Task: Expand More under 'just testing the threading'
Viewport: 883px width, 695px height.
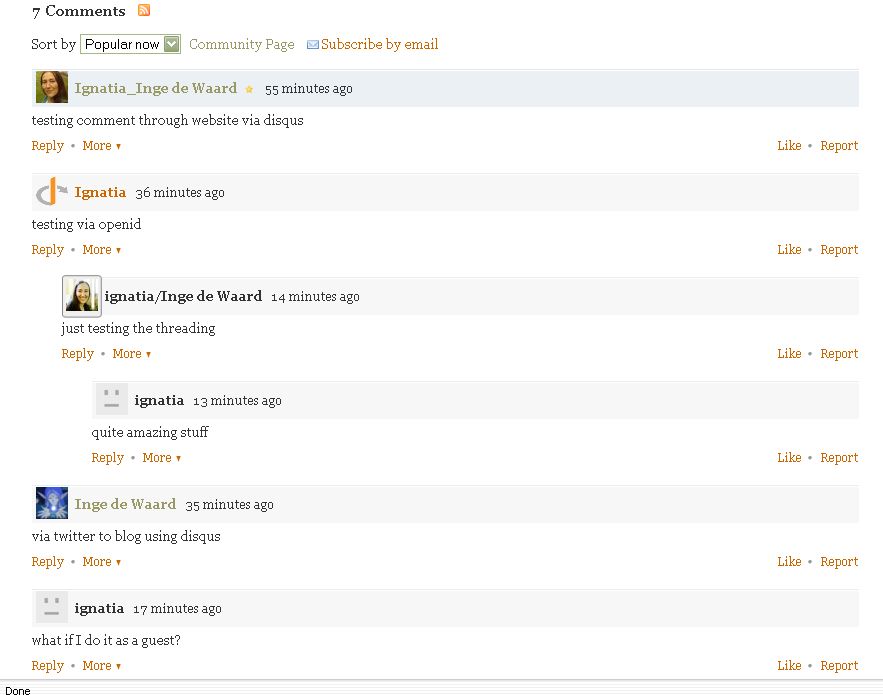Action: 131,354
